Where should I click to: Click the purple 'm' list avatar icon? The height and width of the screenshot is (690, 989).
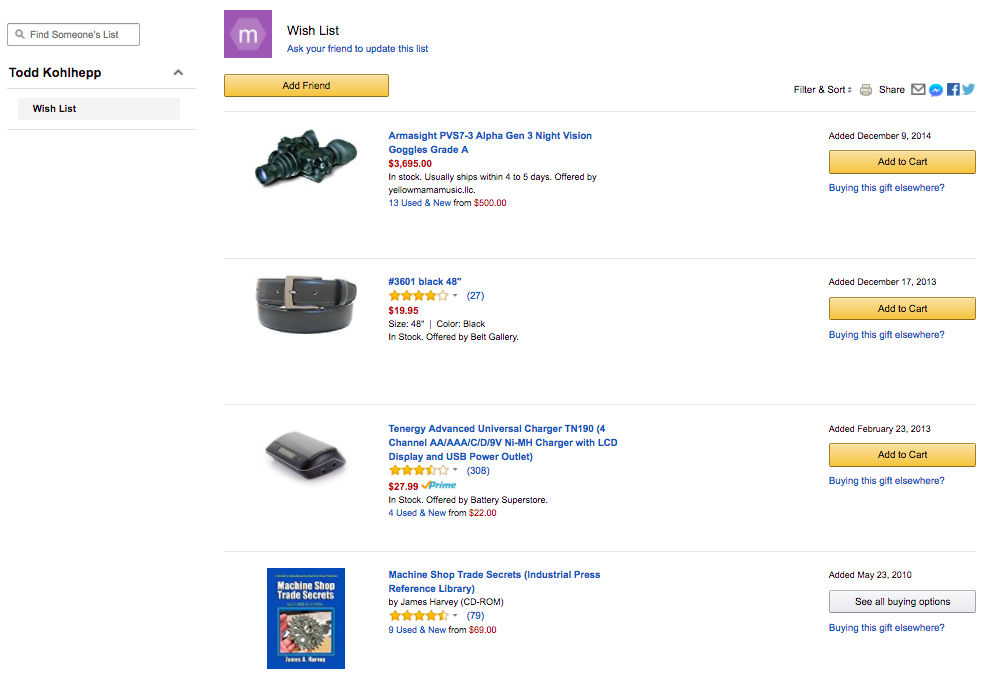tap(247, 33)
